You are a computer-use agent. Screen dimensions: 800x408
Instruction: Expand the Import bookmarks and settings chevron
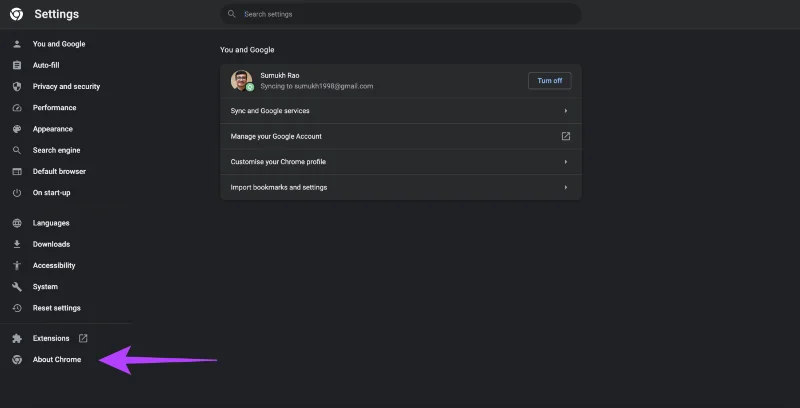[566, 187]
